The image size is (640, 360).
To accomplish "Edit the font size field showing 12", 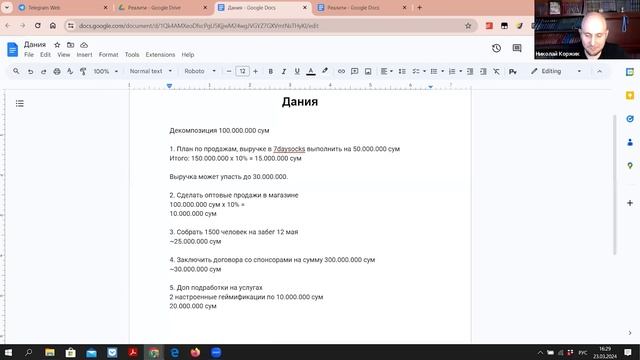I will tap(242, 71).
